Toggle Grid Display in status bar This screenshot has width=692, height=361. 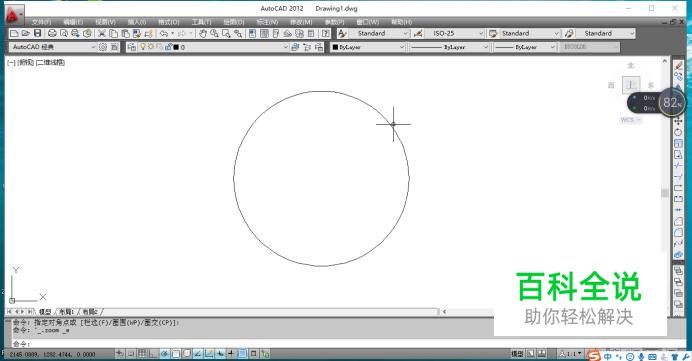(142, 353)
